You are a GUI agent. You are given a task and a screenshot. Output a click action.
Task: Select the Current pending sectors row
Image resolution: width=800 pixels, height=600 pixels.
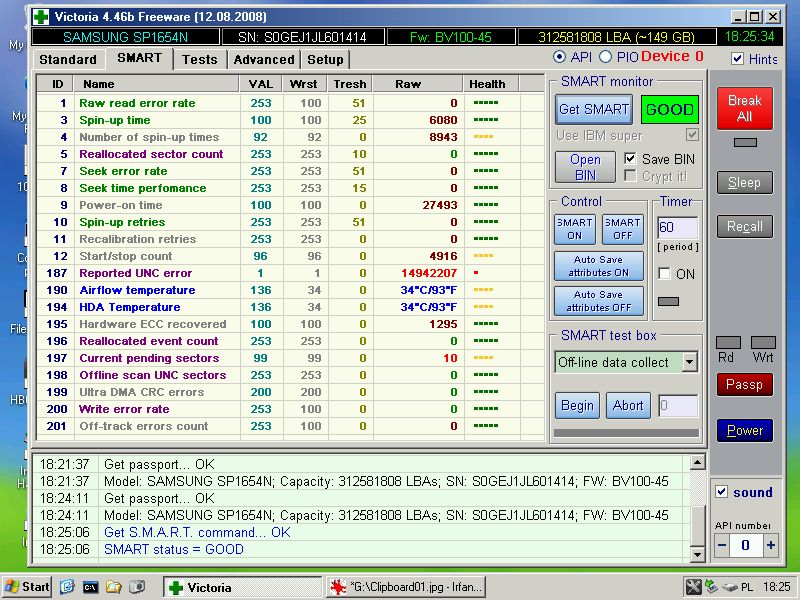(x=291, y=358)
